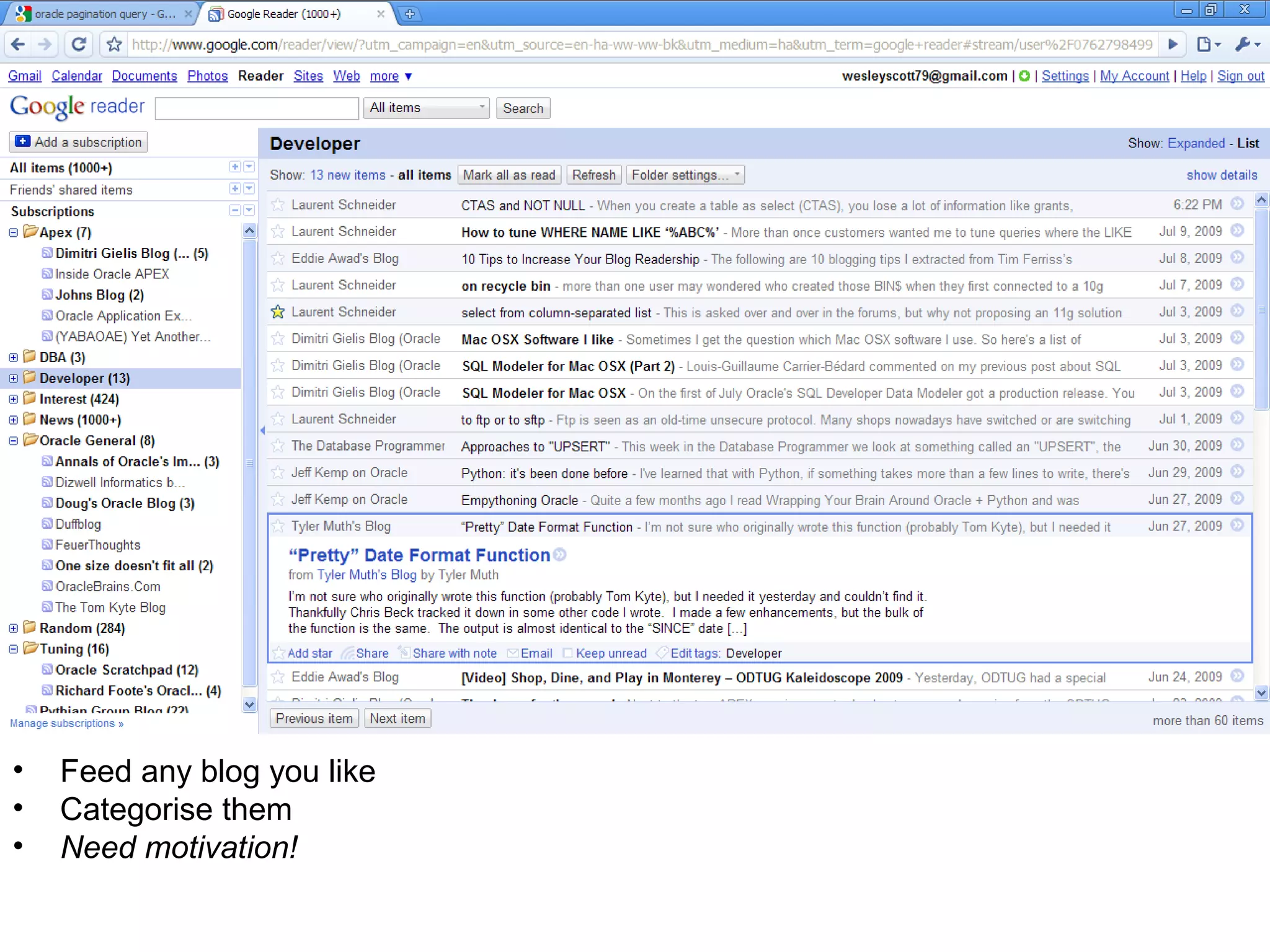Click the subscriptions list scroll down arrow
Image resolution: width=1270 pixels, height=952 pixels.
(x=249, y=705)
